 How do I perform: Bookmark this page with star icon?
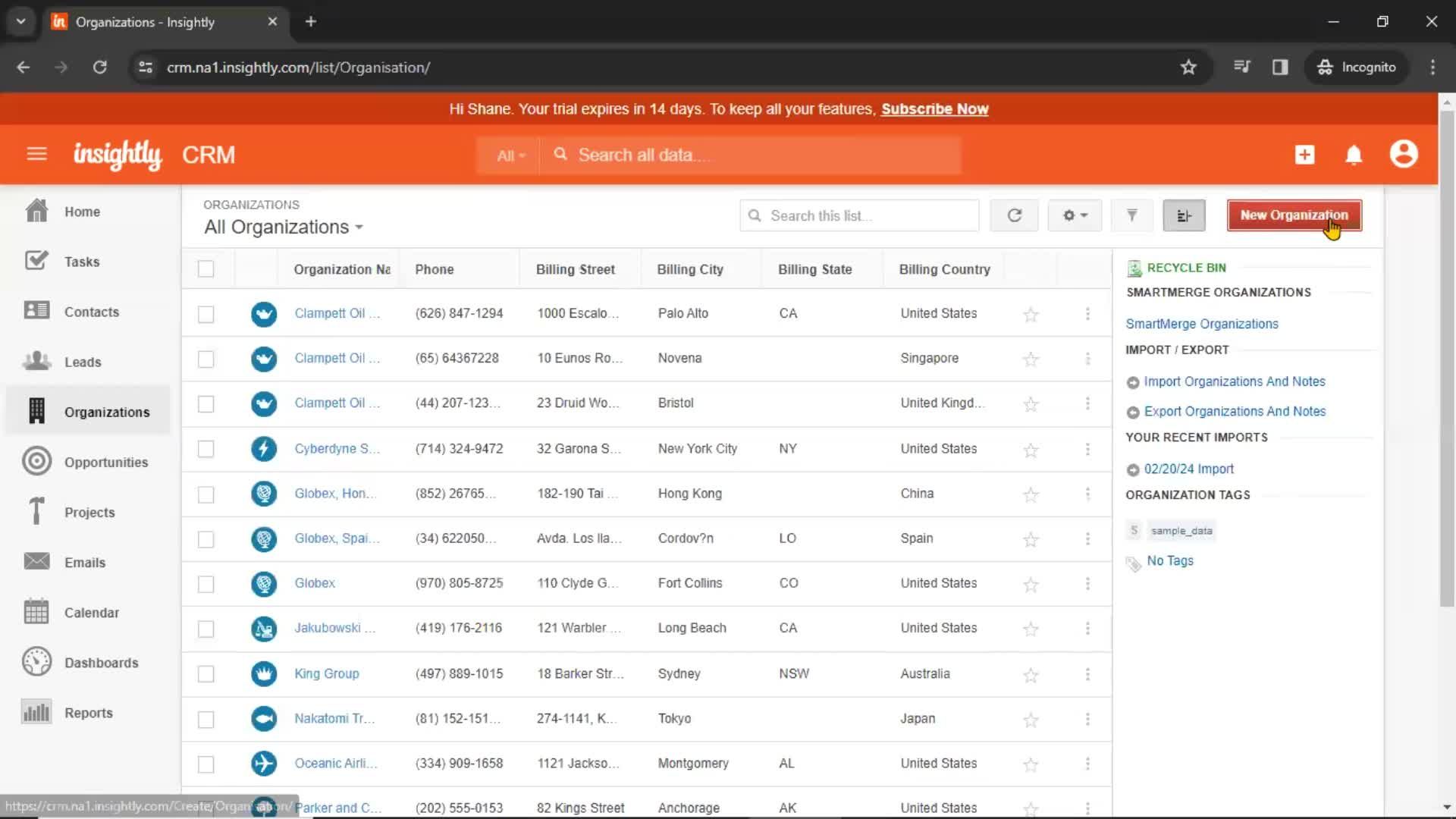point(1188,67)
